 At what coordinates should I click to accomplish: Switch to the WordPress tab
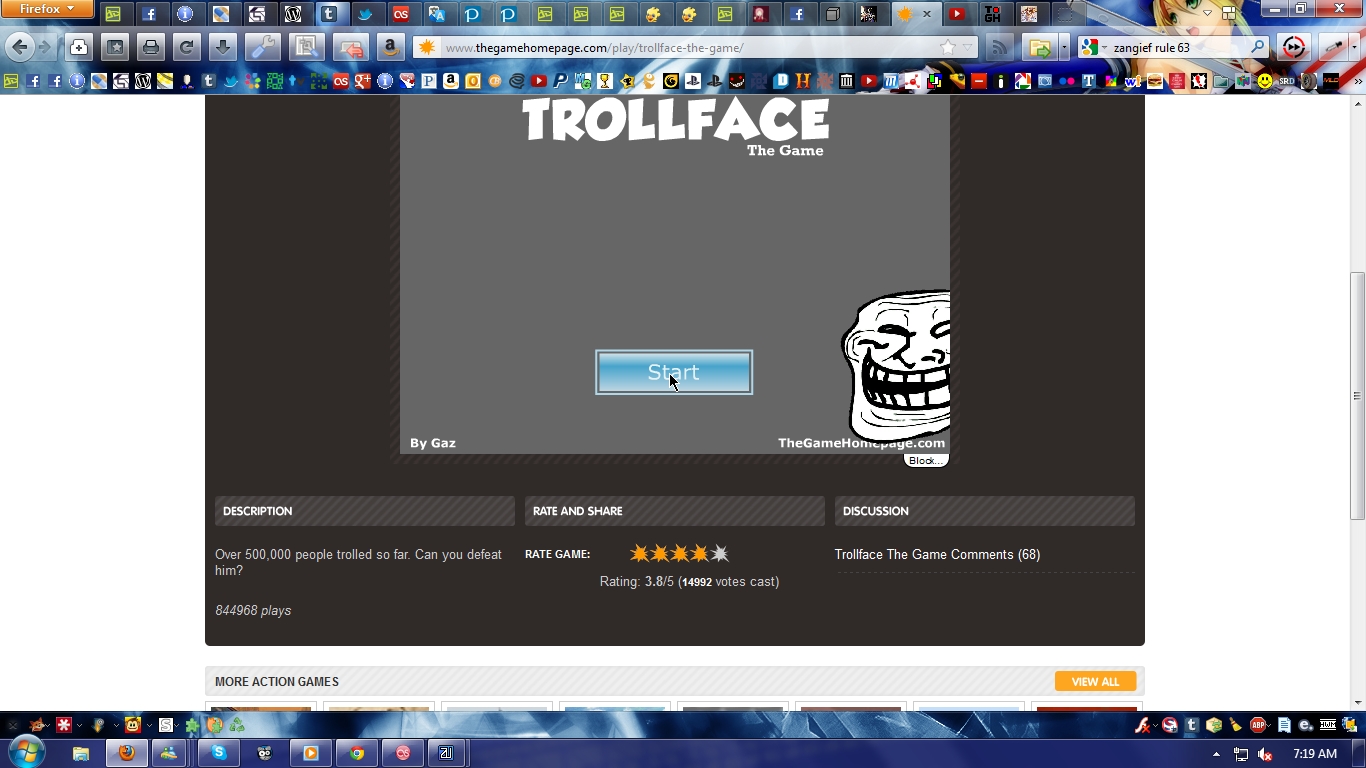coord(293,14)
